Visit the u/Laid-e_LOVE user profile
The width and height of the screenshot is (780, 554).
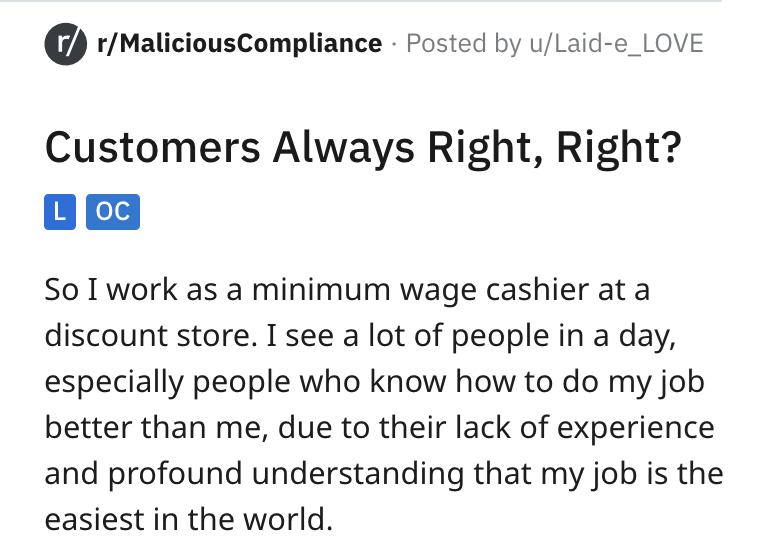[x=614, y=44]
